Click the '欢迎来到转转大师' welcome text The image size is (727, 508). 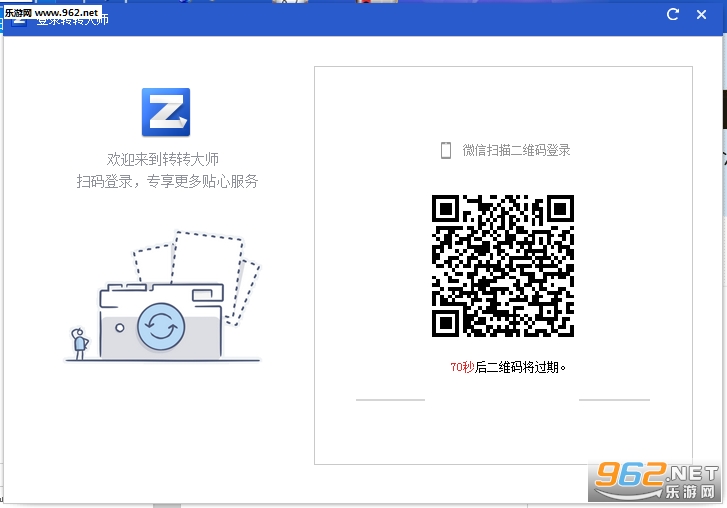163,159
